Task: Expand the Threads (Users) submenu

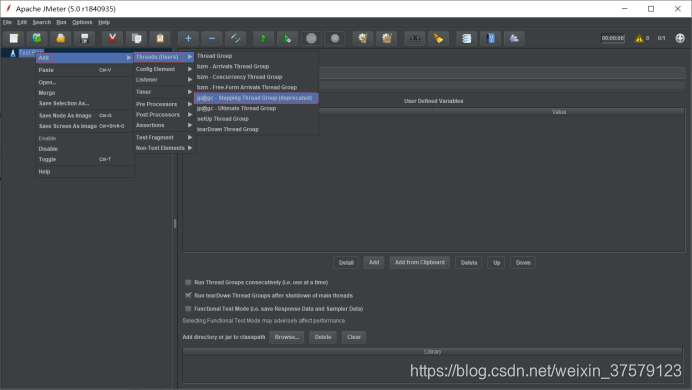Action: tap(164, 57)
